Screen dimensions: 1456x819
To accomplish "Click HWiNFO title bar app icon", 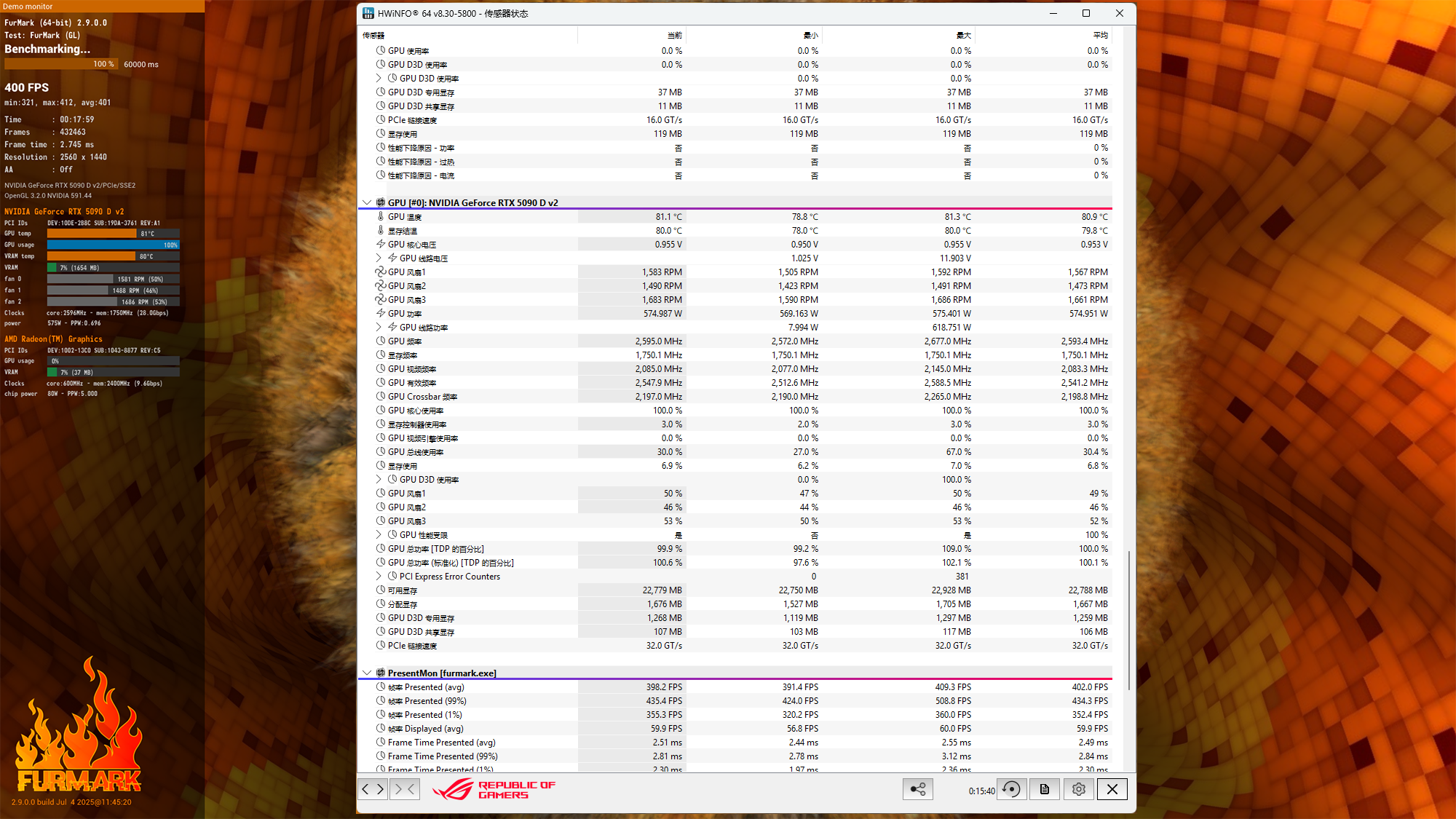I will pyautogui.click(x=368, y=13).
